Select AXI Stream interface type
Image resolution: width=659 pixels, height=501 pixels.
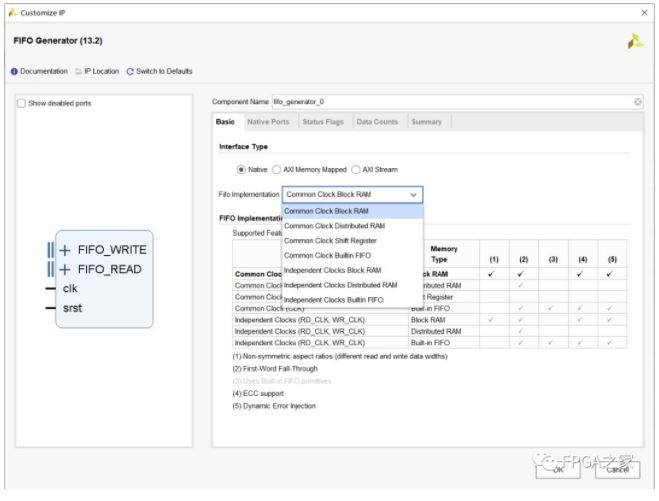[x=356, y=169]
